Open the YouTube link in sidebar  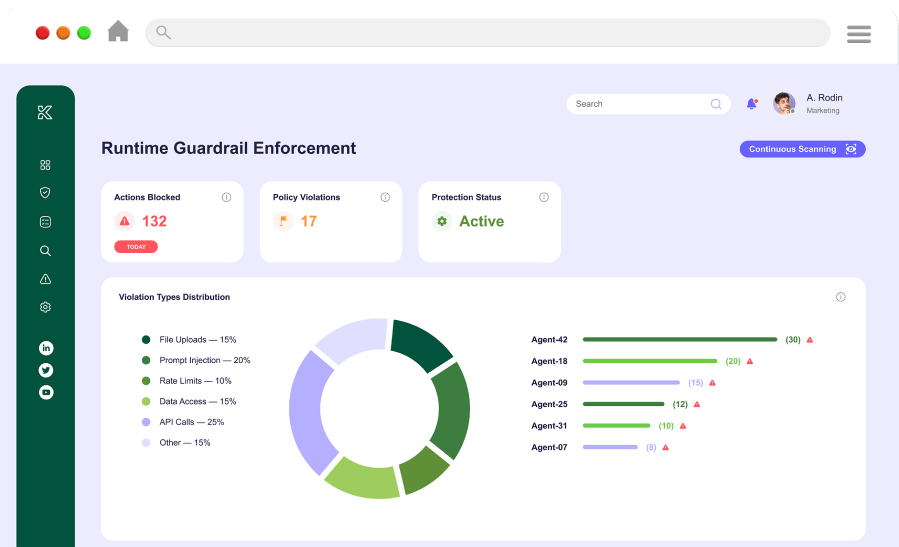click(x=46, y=392)
